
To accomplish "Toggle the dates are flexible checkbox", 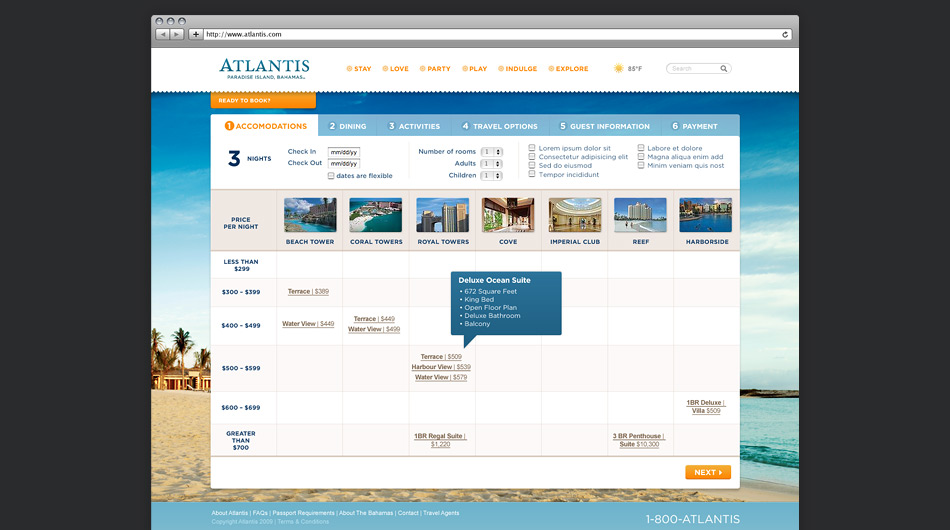I will 331,176.
